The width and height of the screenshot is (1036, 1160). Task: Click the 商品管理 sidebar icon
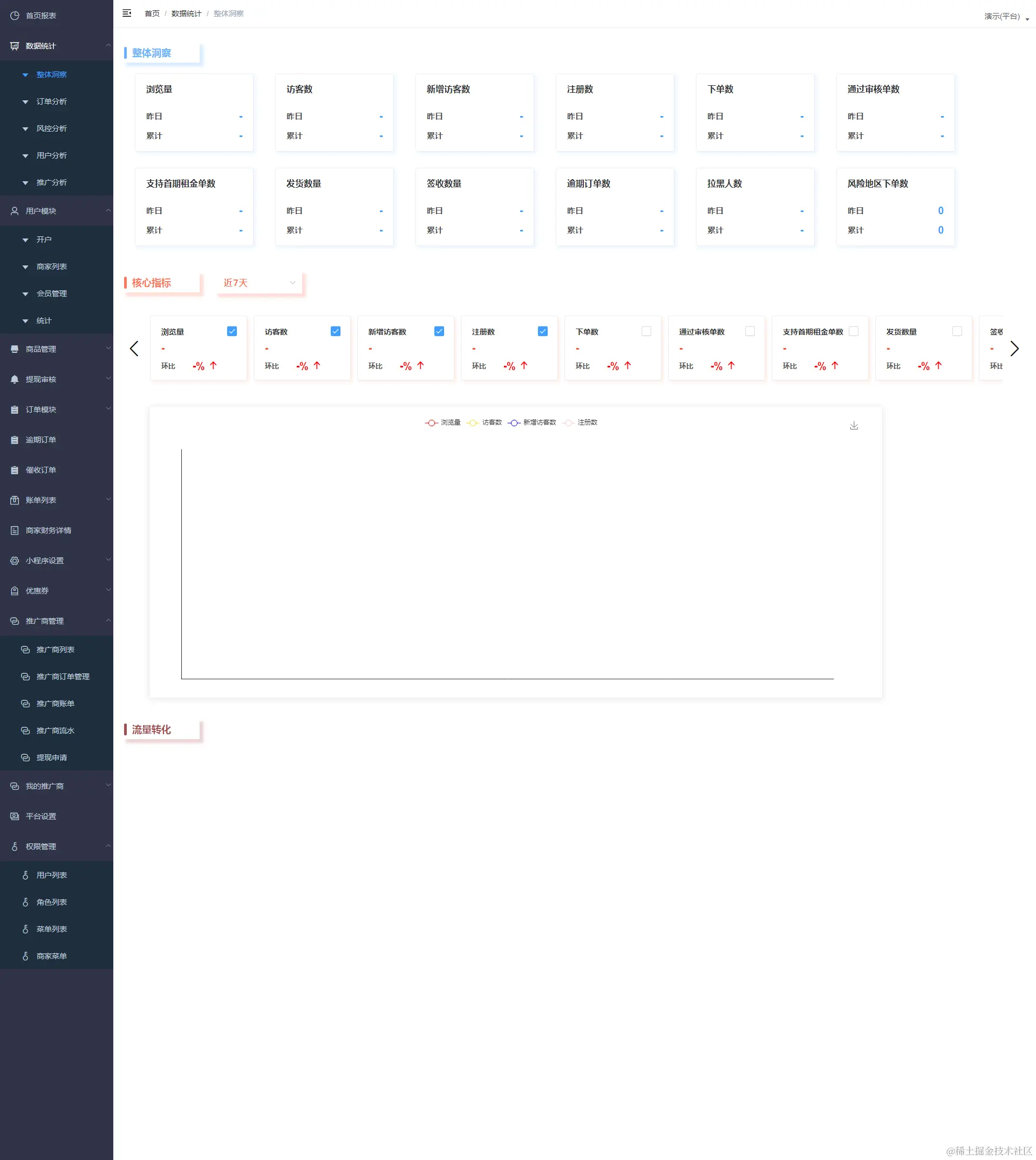pyautogui.click(x=15, y=350)
